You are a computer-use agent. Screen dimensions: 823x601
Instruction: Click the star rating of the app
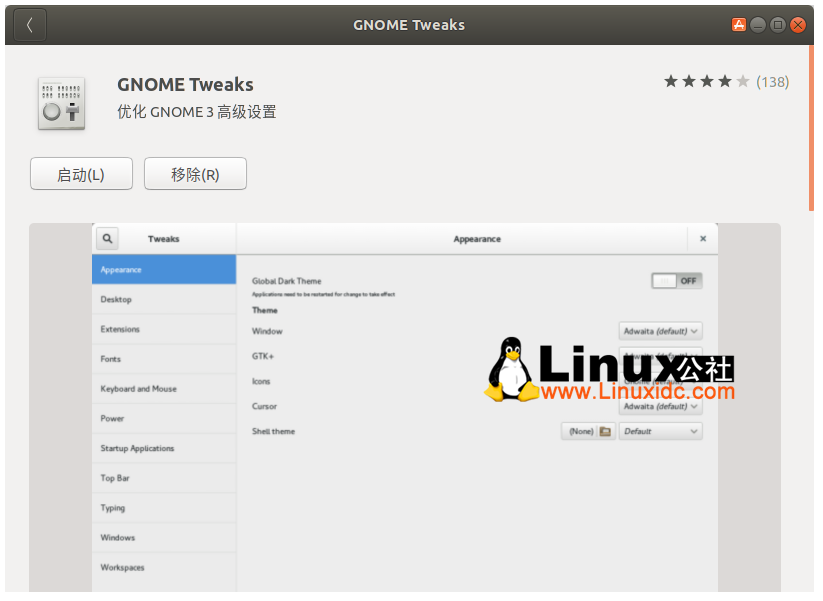pos(706,82)
